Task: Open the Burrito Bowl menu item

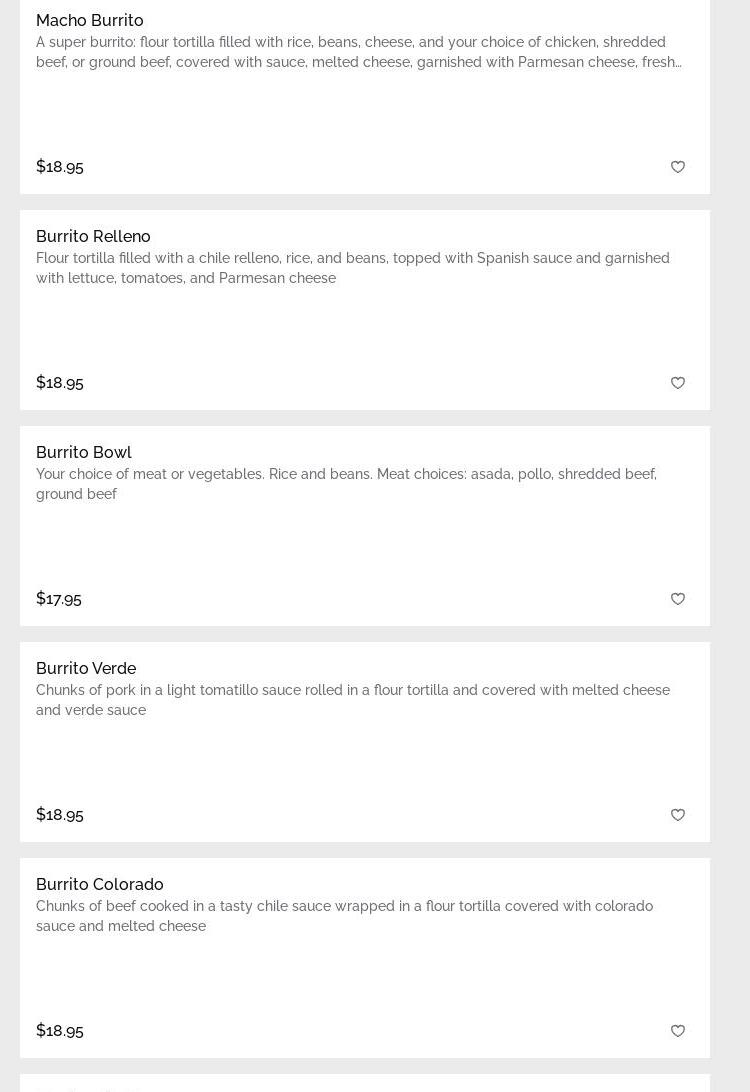Action: 84,452
